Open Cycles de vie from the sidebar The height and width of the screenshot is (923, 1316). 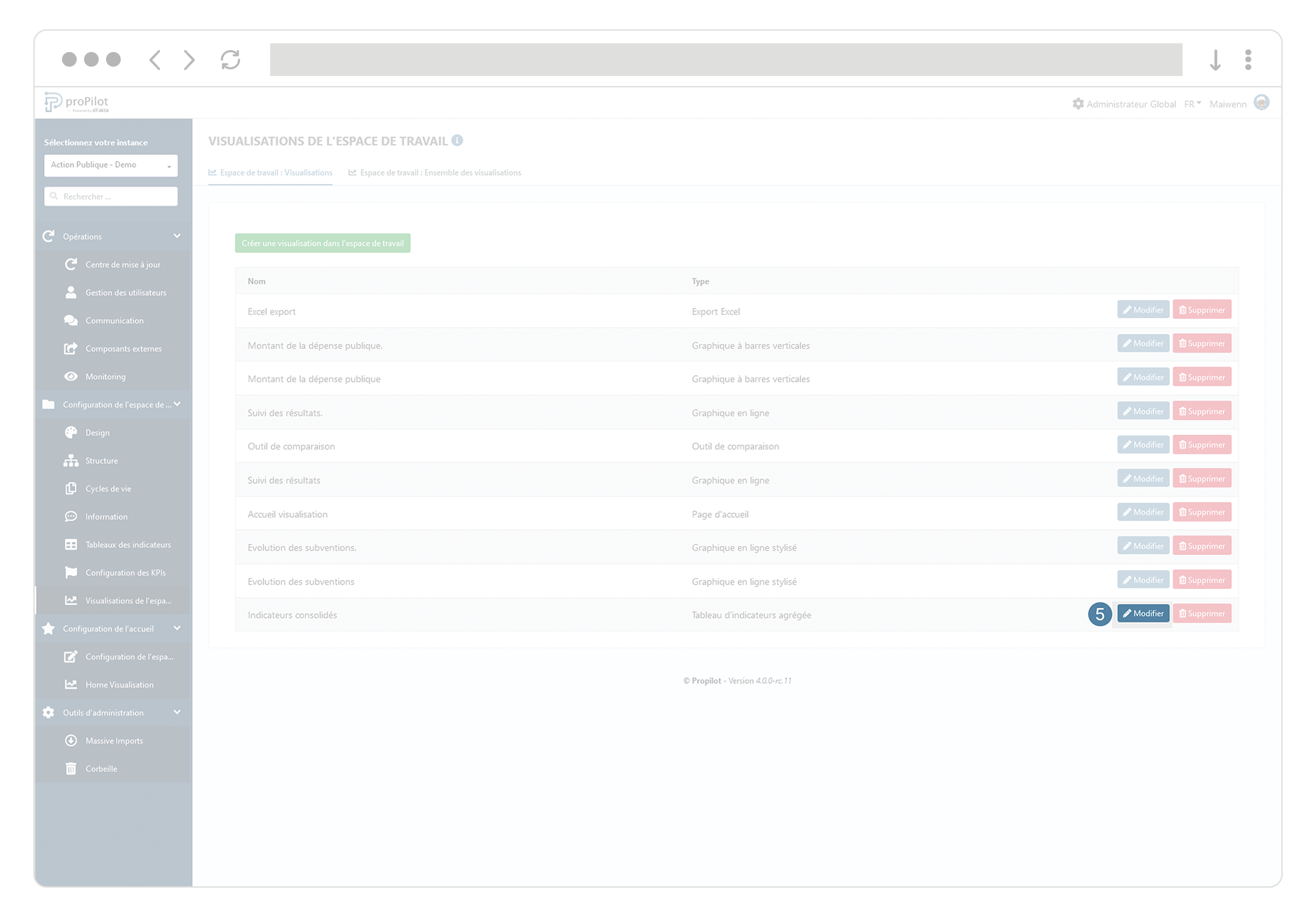pos(71,488)
